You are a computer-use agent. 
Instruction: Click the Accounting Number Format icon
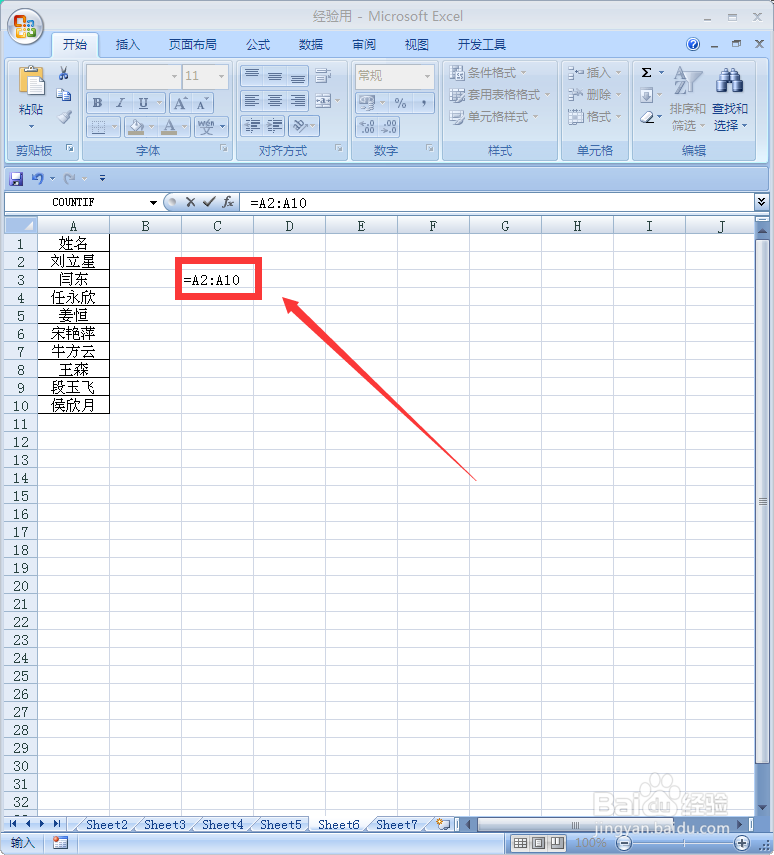coord(367,103)
